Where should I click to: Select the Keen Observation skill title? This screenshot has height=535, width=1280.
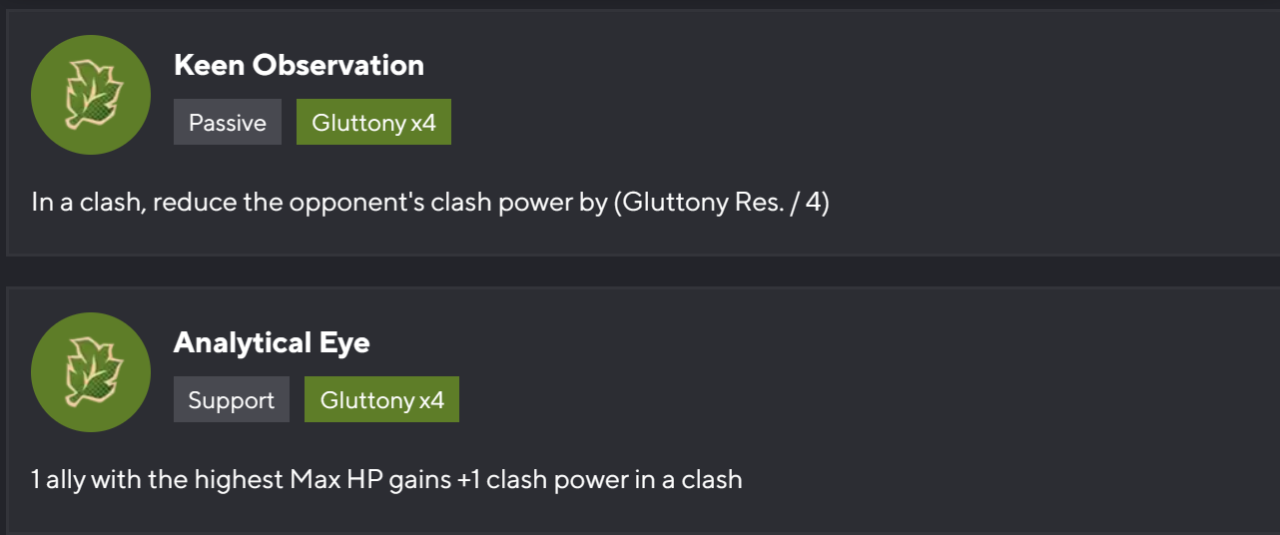[298, 66]
